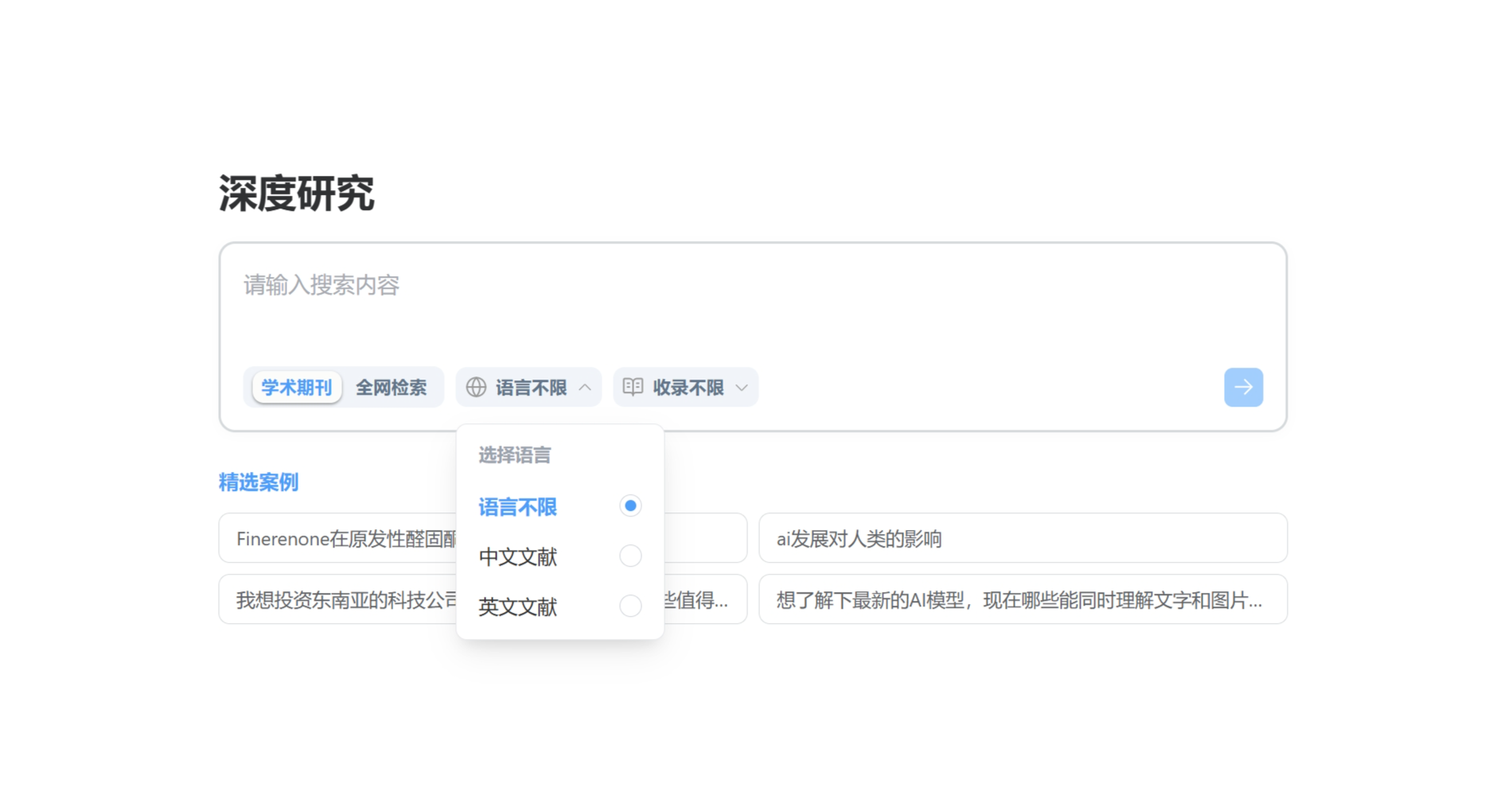1512x803 pixels.
Task: Select the 学术期刊 tab
Action: click(x=296, y=388)
